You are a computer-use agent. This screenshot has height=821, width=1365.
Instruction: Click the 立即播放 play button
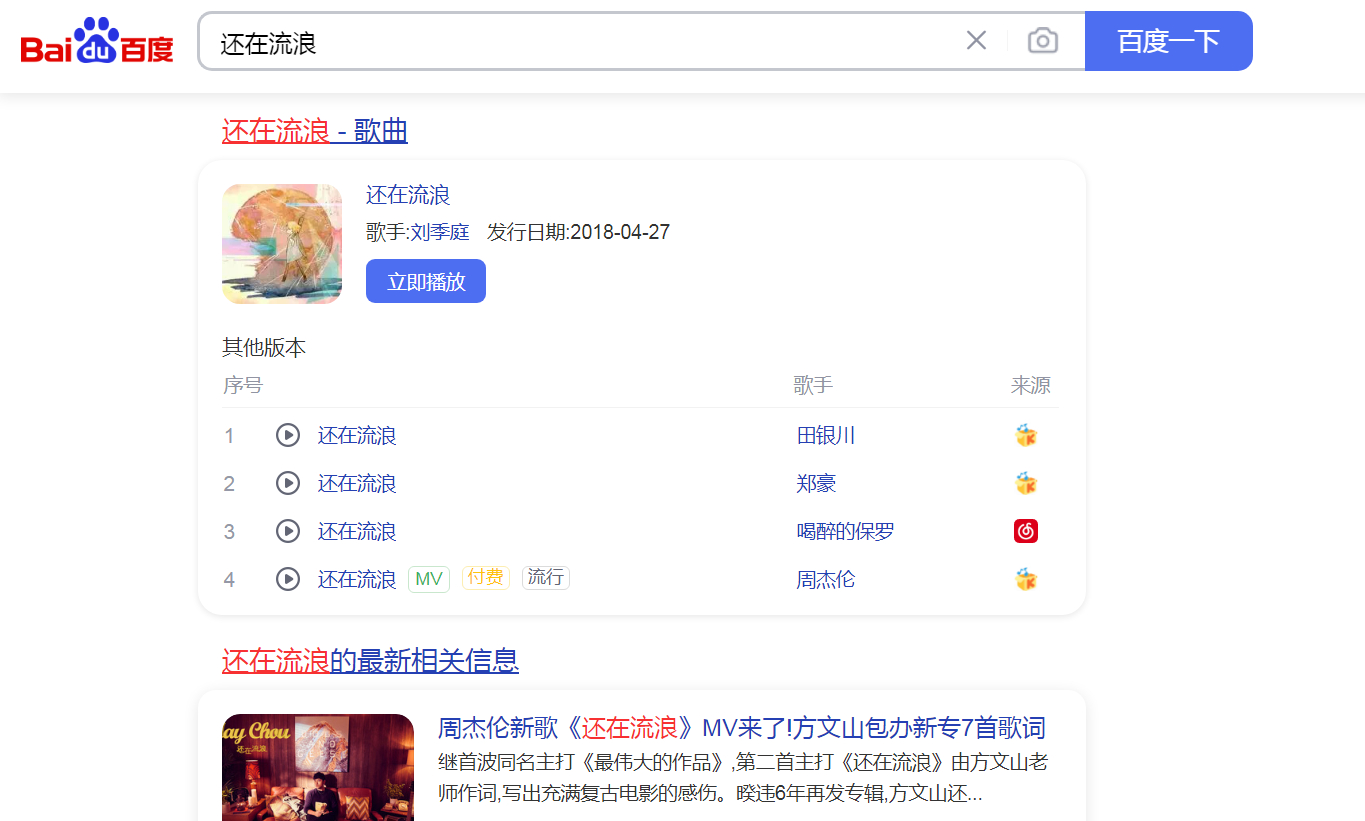425,281
